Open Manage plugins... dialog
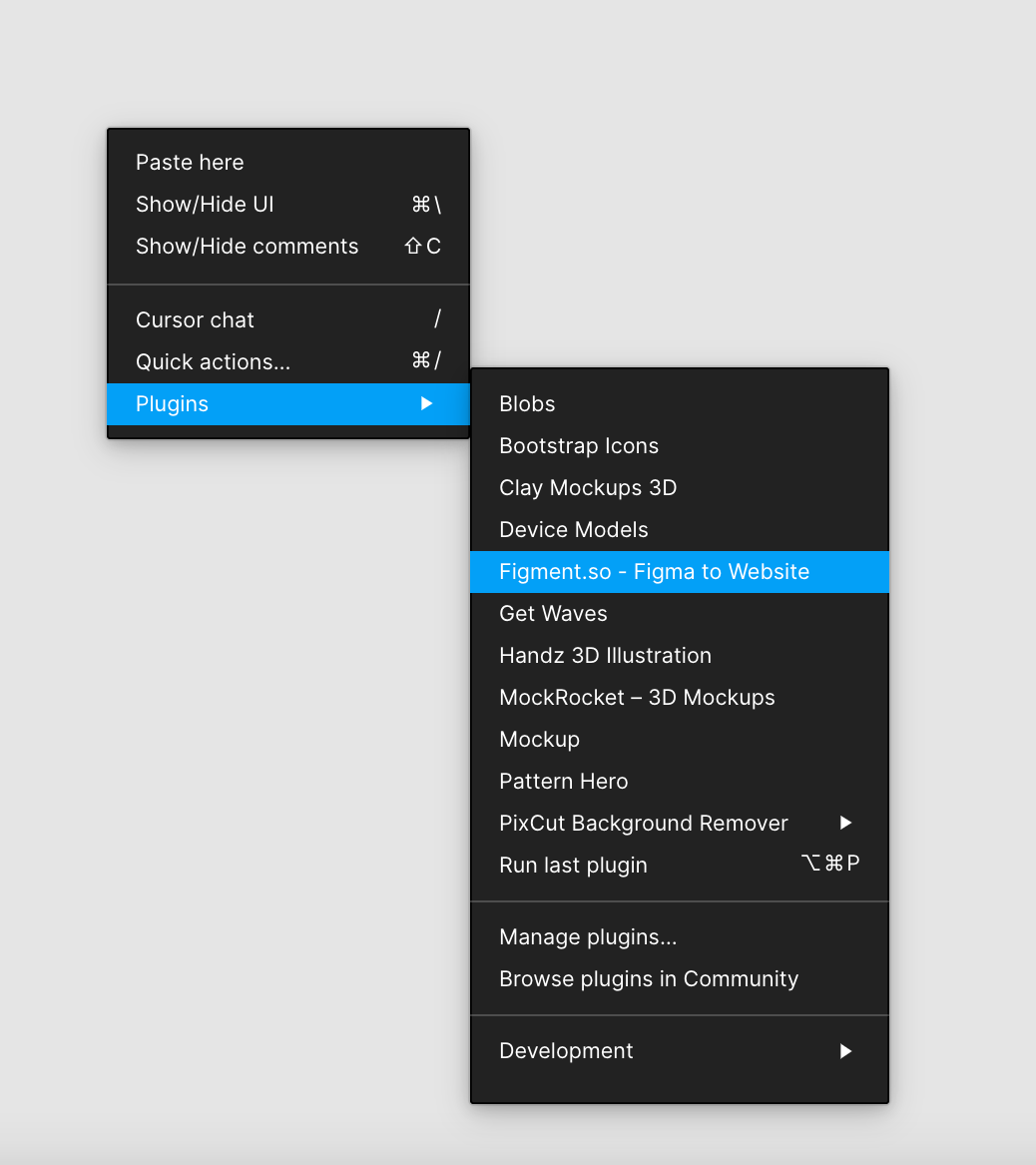The width and height of the screenshot is (1036, 1165). click(680, 937)
